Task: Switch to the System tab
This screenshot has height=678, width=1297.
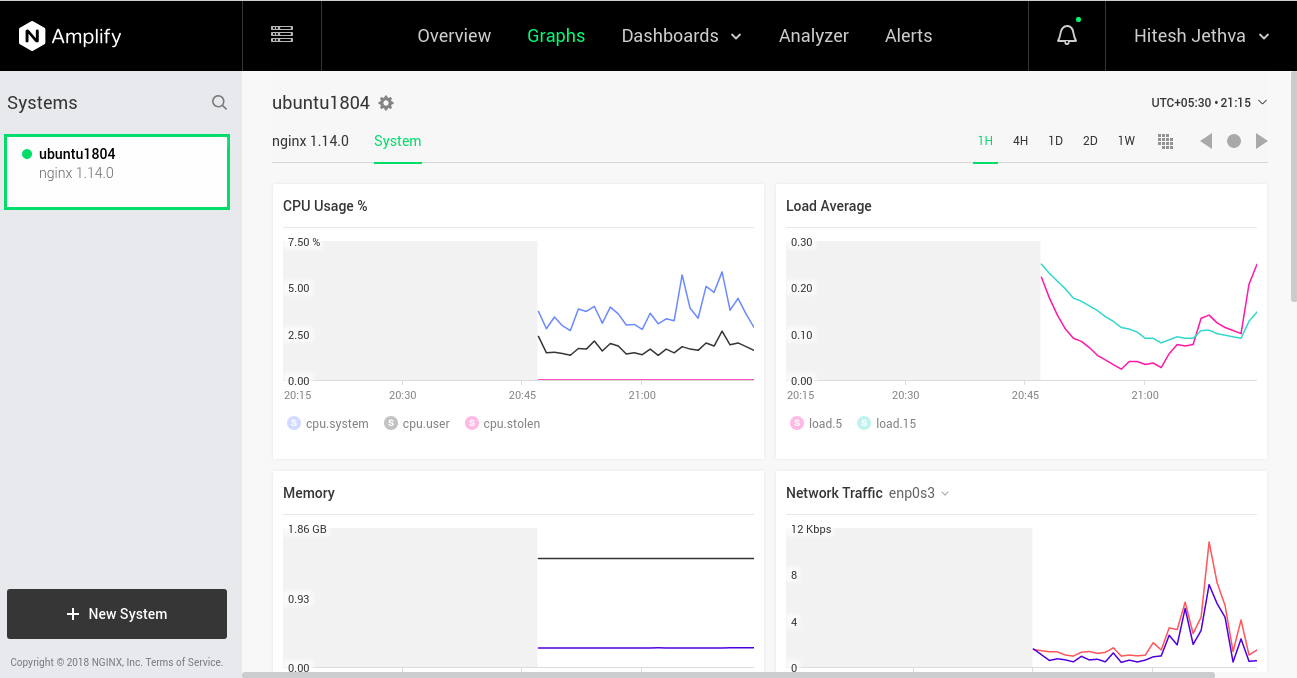Action: click(x=397, y=141)
